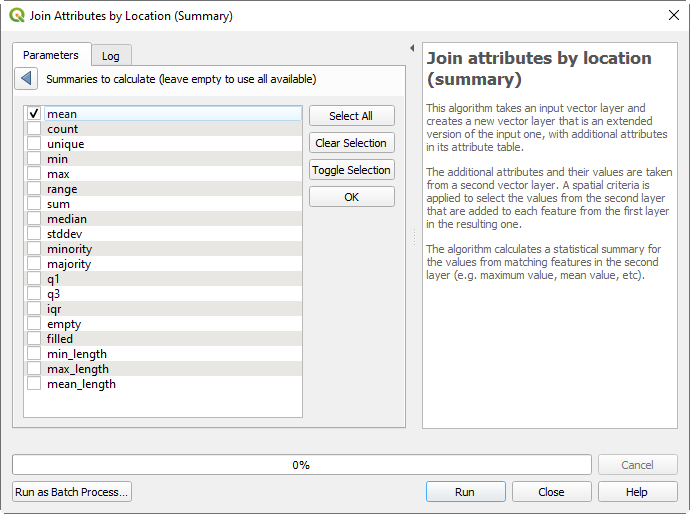Confirm the summaries with OK button
The height and width of the screenshot is (514, 690).
pyautogui.click(x=352, y=197)
